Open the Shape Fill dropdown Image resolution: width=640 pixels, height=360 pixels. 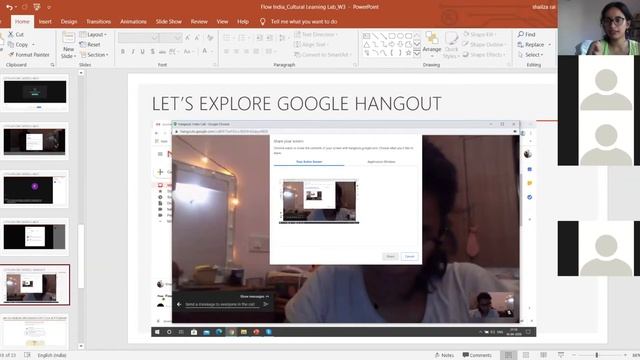click(480, 34)
